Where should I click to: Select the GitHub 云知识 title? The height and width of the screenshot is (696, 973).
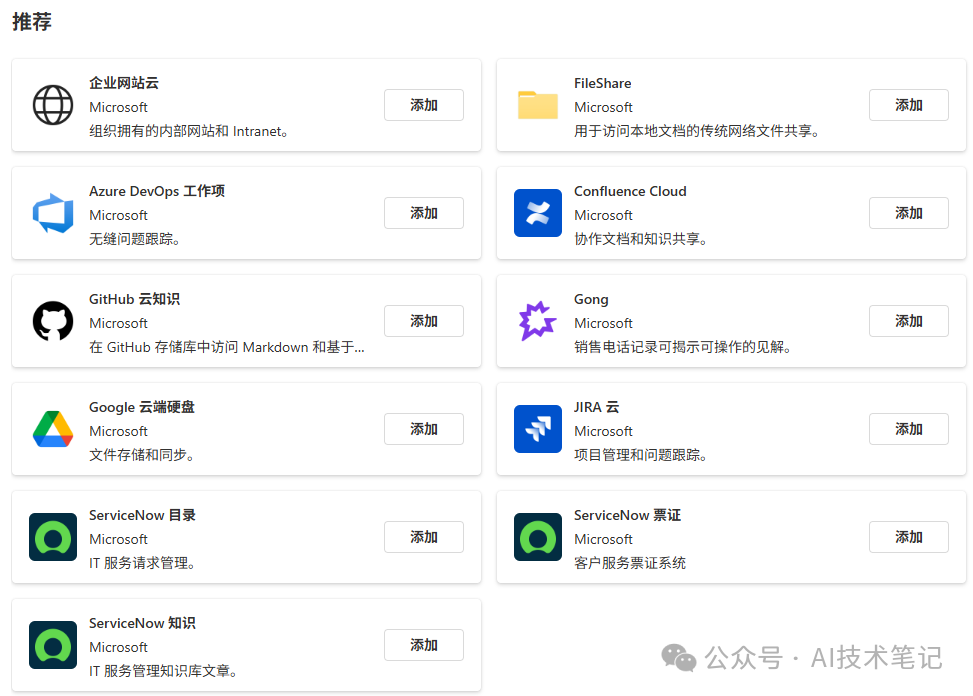point(134,299)
